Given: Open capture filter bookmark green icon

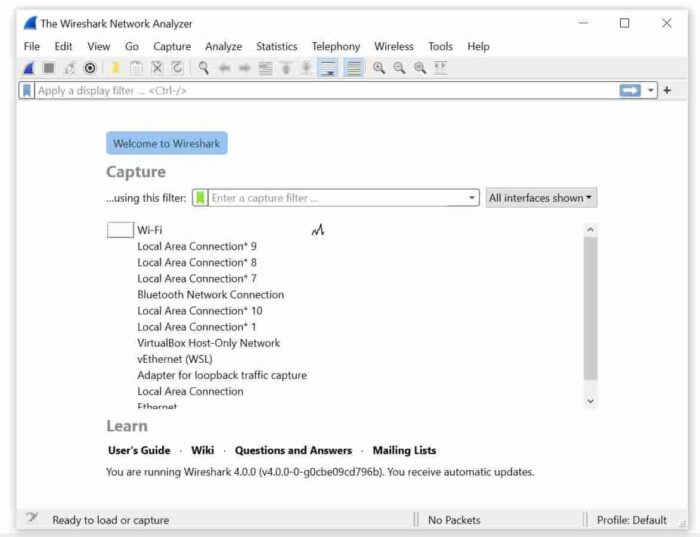Looking at the screenshot, I should click(x=200, y=198).
